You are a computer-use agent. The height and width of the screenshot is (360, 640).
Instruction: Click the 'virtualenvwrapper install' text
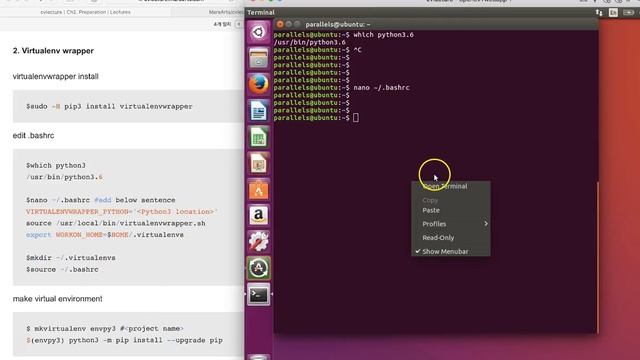[x=56, y=76]
